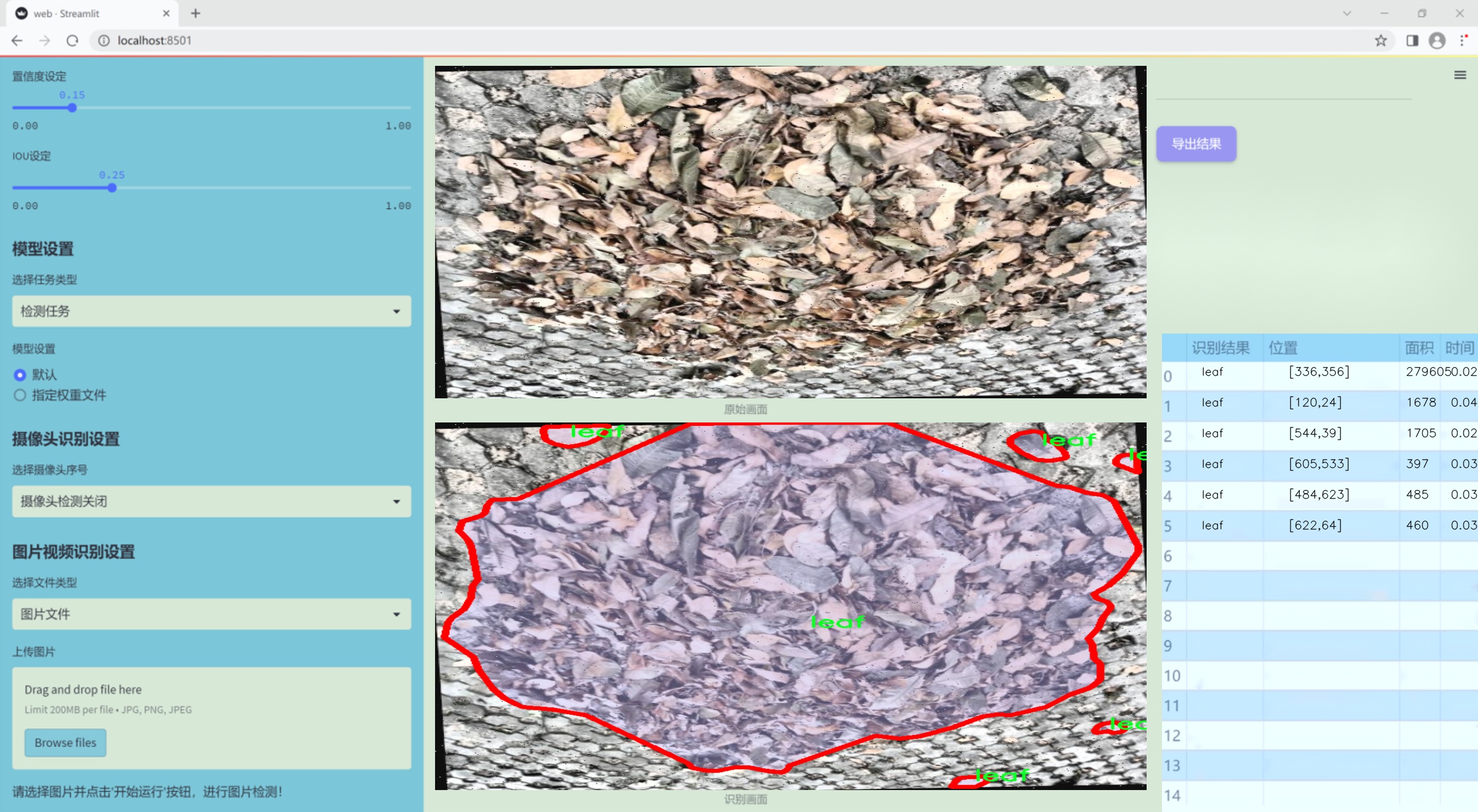Click the browser reload icon
Screen dimensions: 1478x812
point(72,41)
